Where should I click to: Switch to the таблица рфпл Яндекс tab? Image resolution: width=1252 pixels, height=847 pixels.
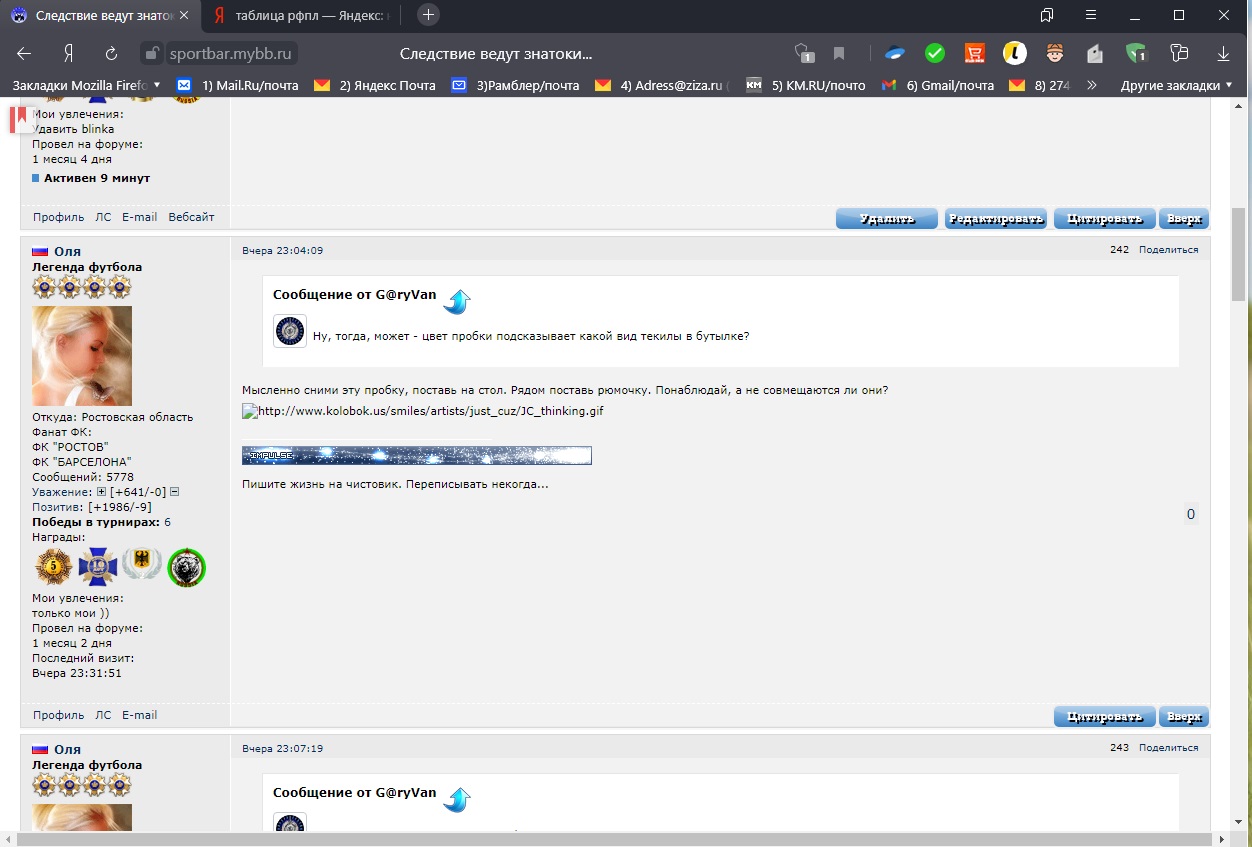click(301, 16)
